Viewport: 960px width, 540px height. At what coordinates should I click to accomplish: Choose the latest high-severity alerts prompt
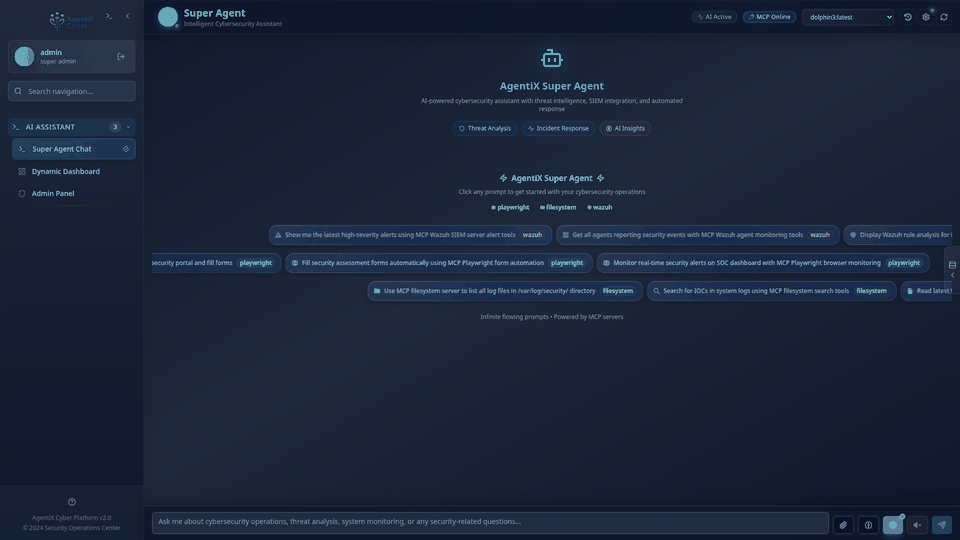(410, 235)
